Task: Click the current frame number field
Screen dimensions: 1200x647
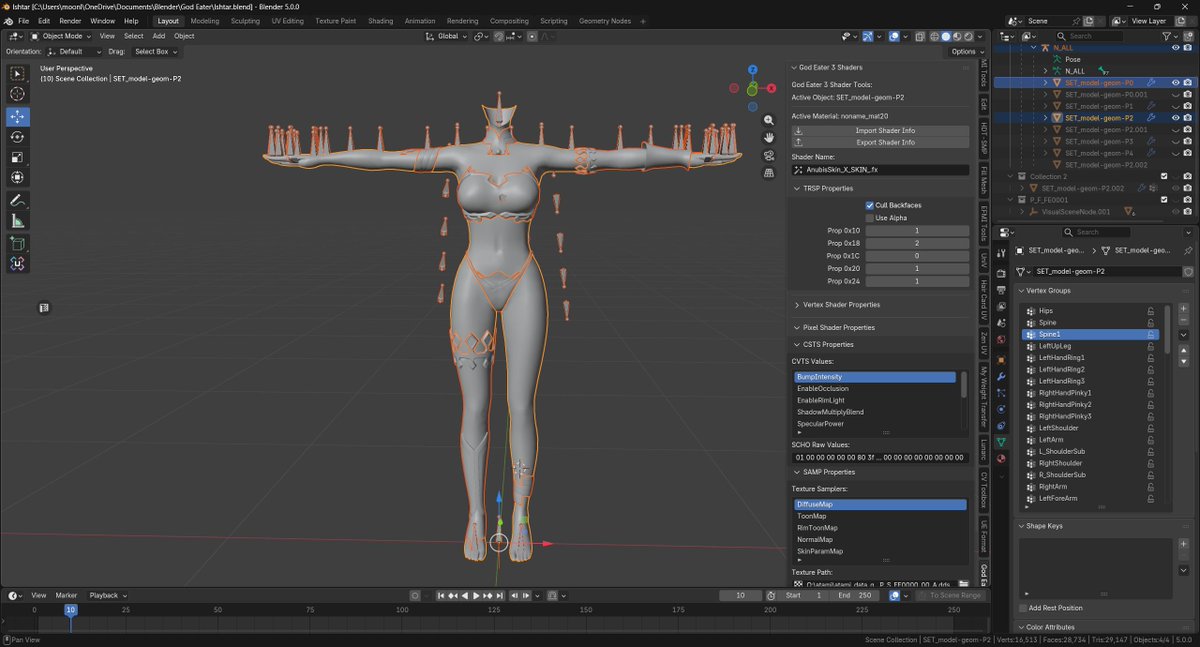Action: pyautogui.click(x=741, y=595)
